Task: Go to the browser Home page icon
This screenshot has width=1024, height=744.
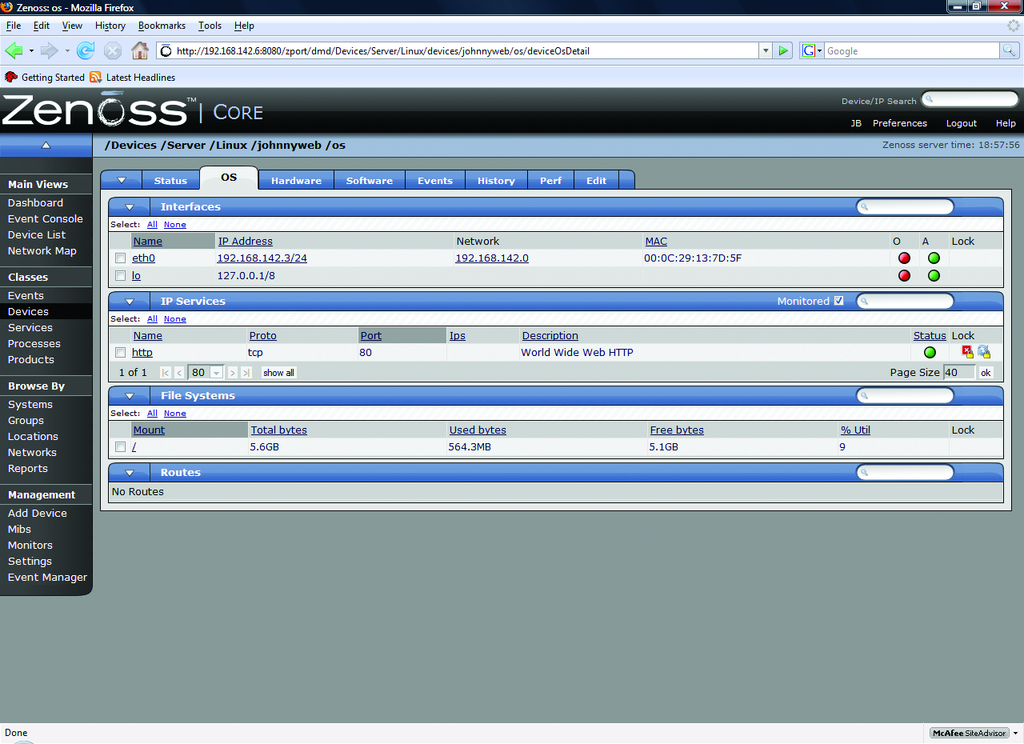Action: tap(140, 50)
